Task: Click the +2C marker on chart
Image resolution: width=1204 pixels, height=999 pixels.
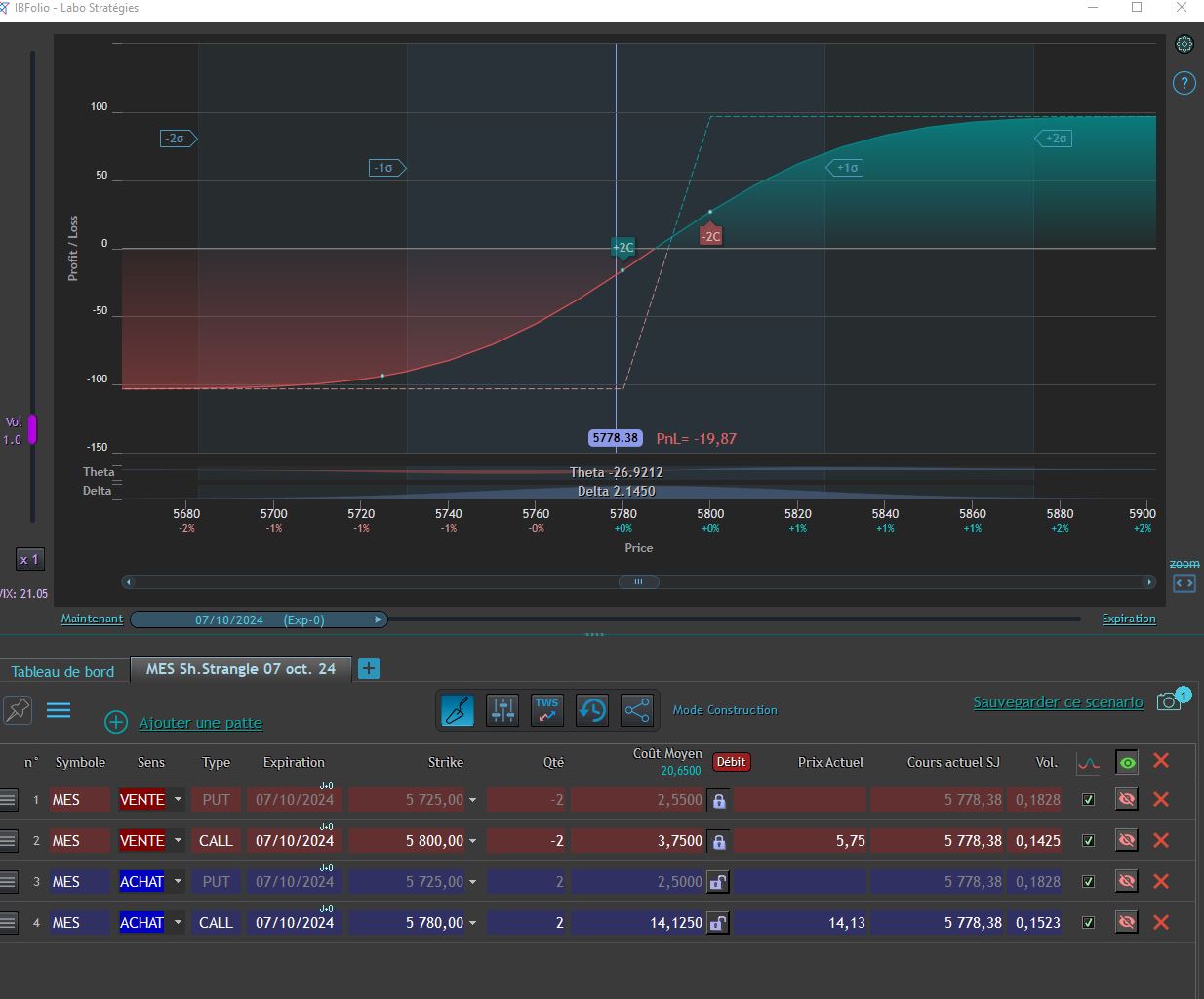Action: (622, 248)
